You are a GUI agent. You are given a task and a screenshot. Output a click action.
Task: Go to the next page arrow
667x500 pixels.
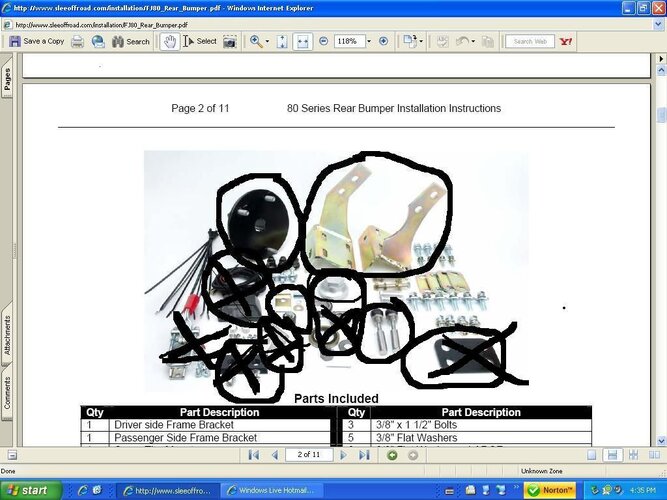tap(343, 455)
